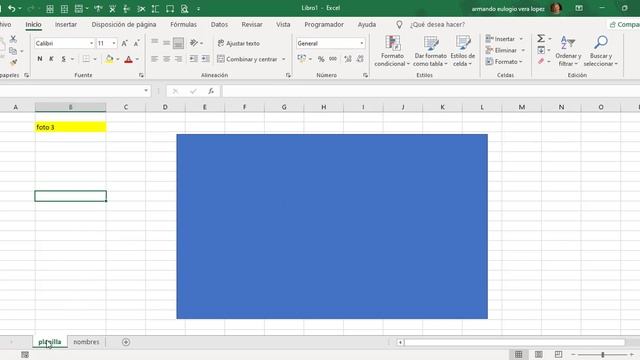
Task: Open the Programador tab
Action: [324, 24]
